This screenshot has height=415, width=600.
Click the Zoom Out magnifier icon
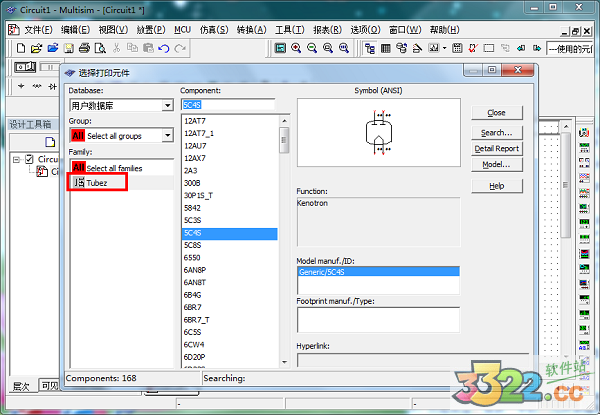[x=312, y=48]
